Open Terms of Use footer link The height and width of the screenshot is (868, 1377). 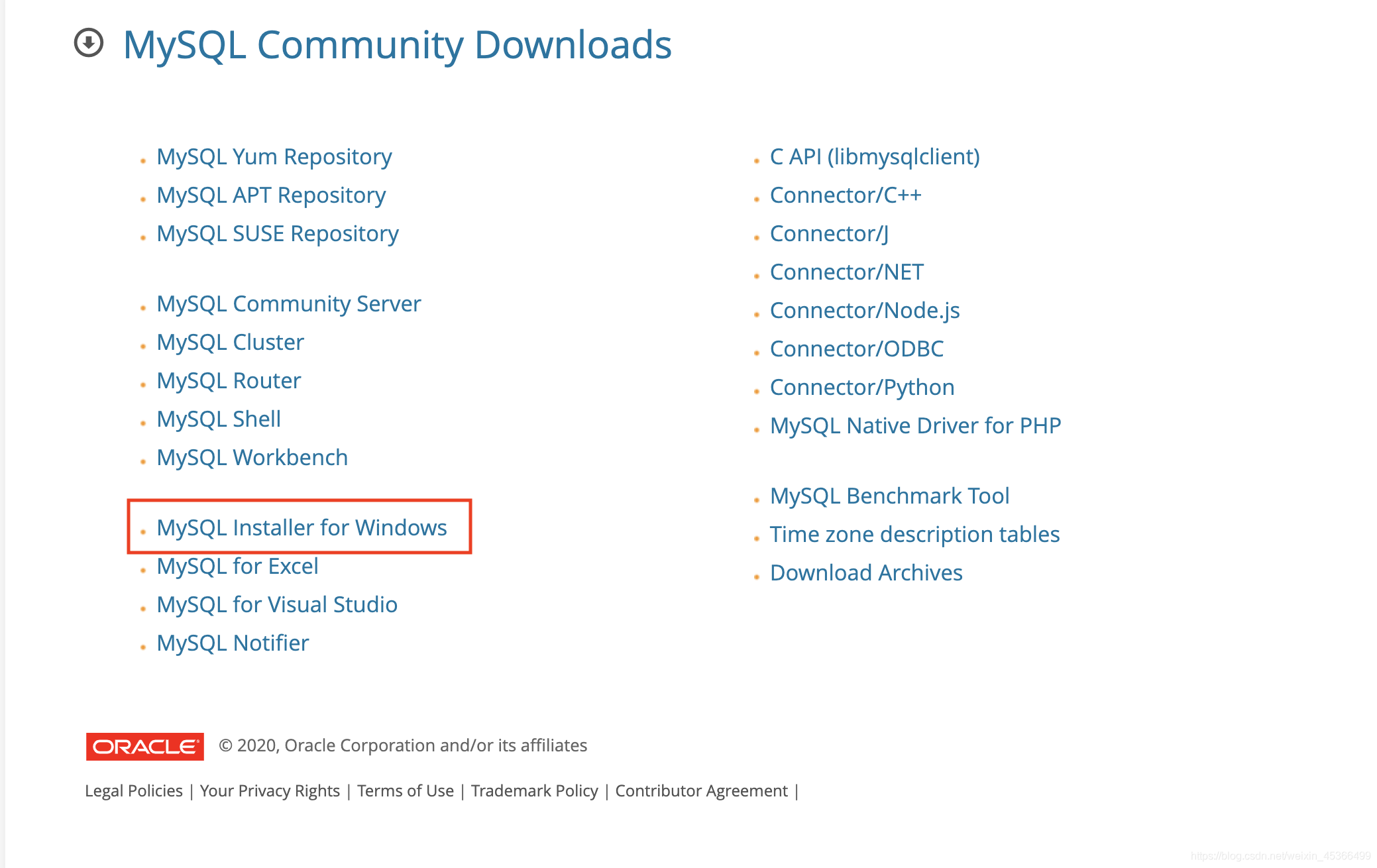click(406, 791)
